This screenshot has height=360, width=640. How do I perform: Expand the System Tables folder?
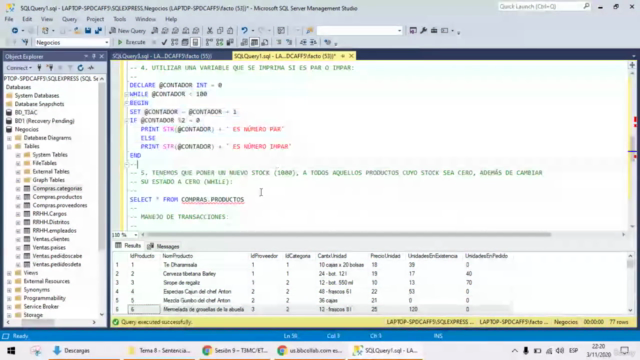[x=18, y=155]
